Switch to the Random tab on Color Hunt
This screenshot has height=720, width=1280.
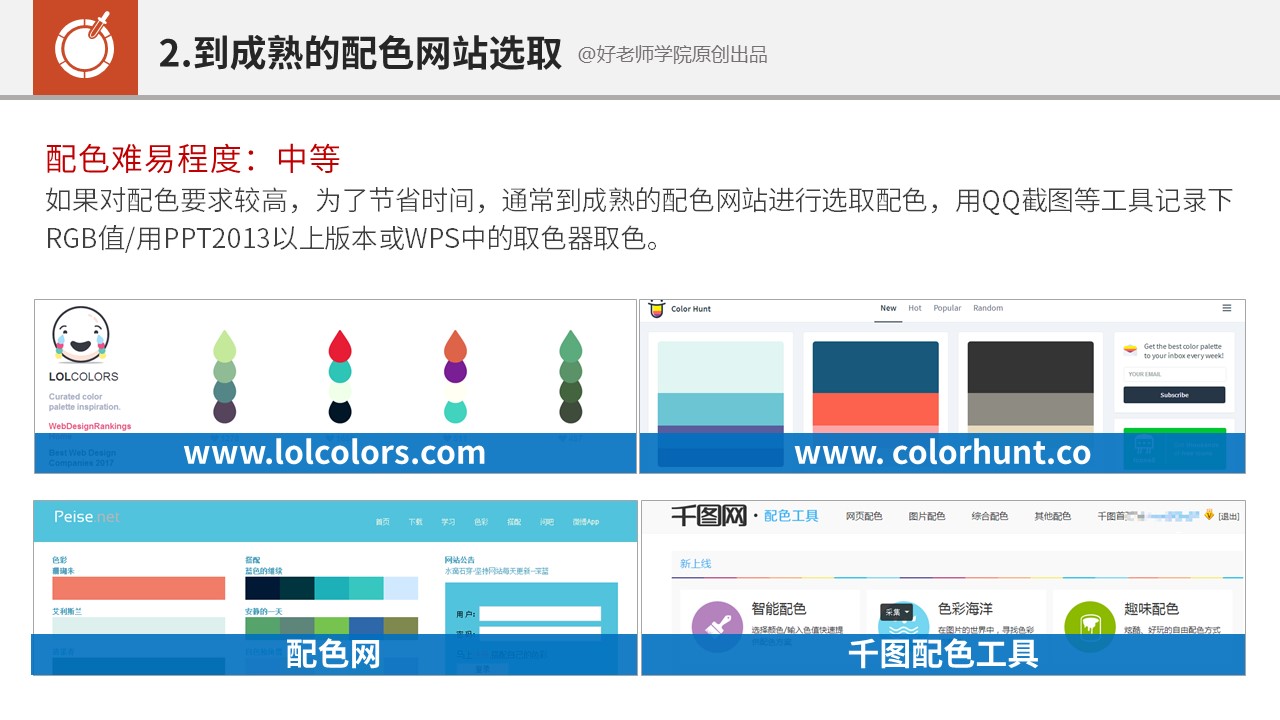click(988, 308)
